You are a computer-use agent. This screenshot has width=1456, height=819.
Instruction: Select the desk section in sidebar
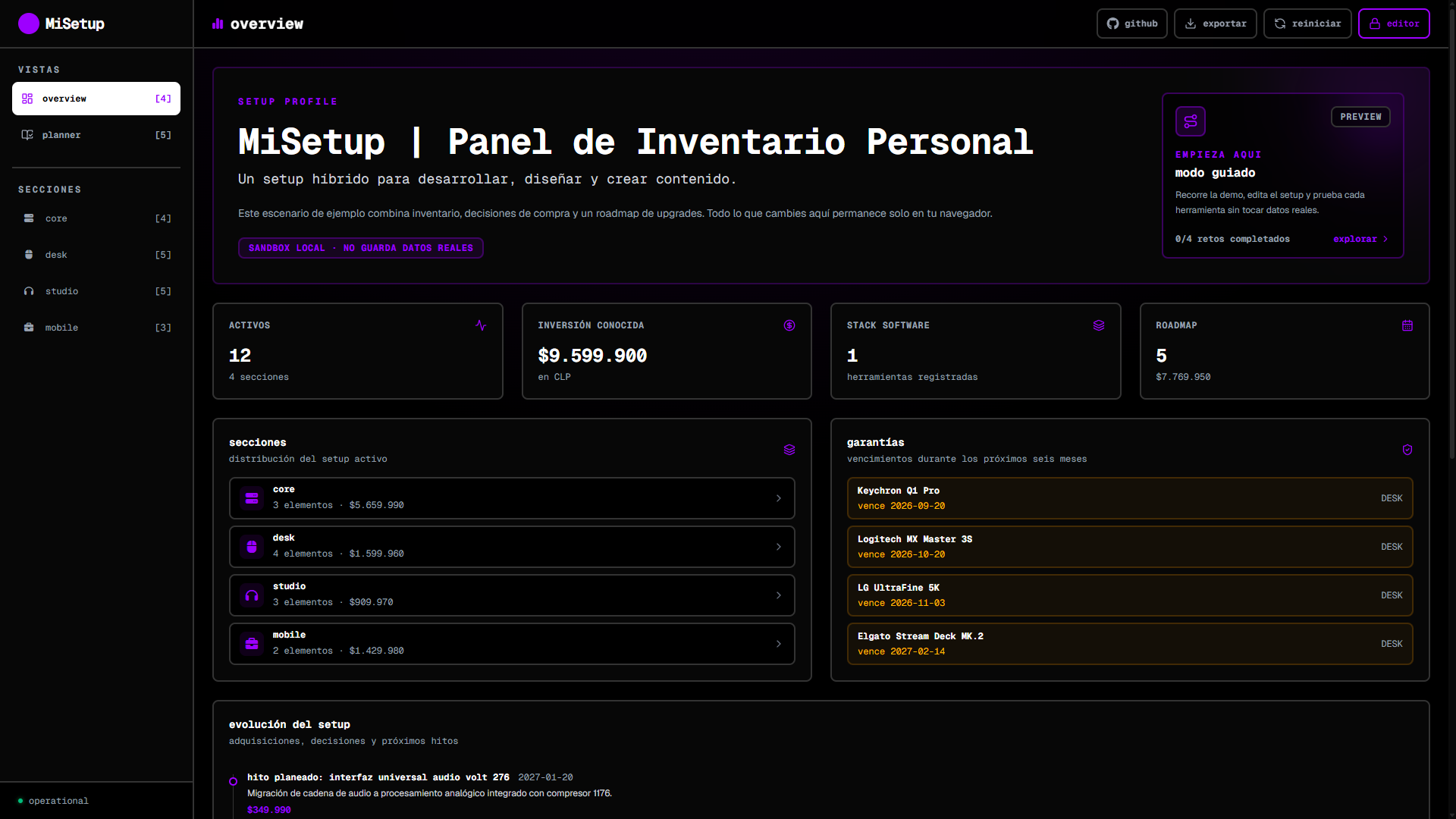click(96, 255)
